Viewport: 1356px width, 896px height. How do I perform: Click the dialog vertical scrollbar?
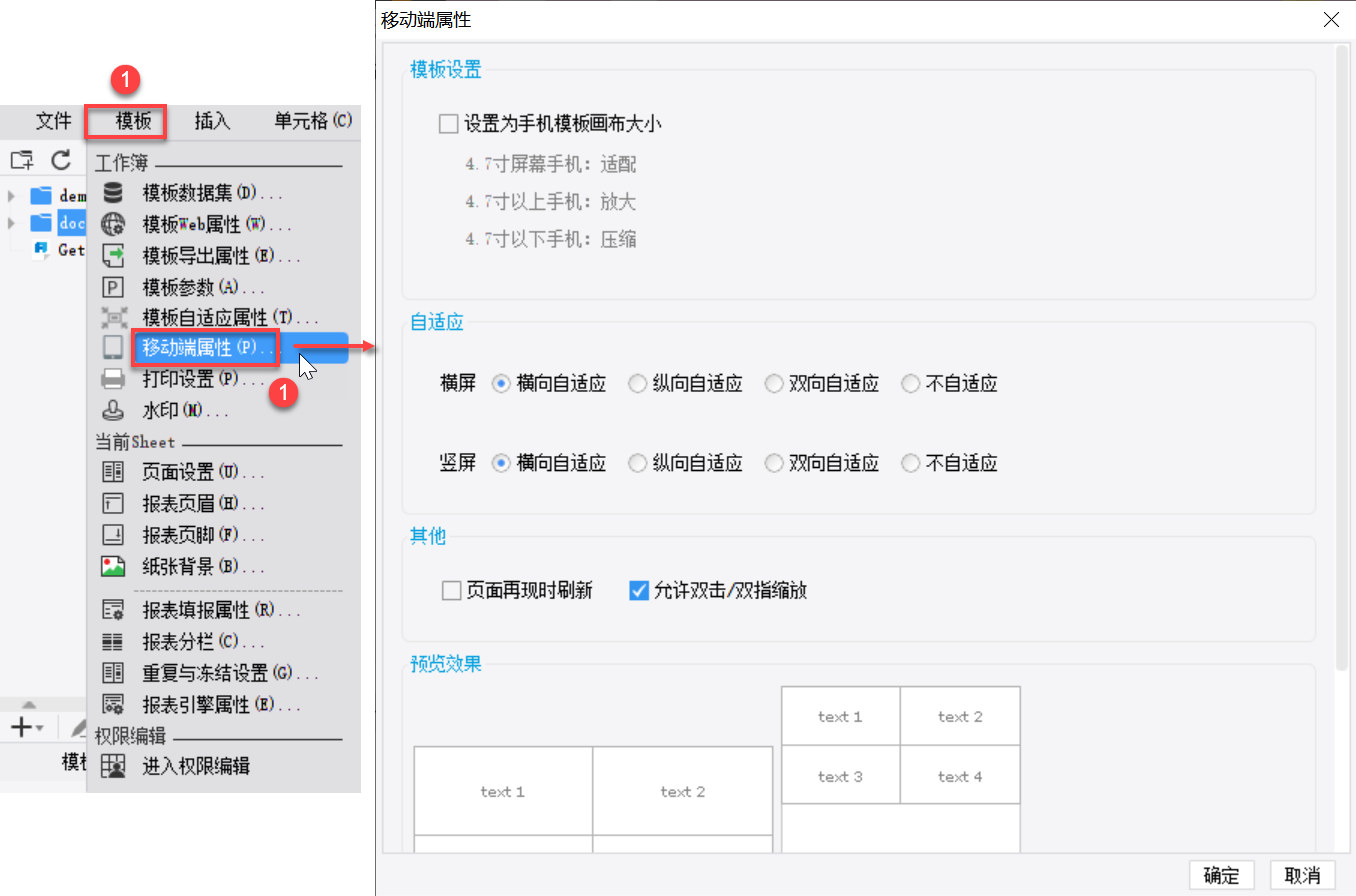click(1342, 358)
